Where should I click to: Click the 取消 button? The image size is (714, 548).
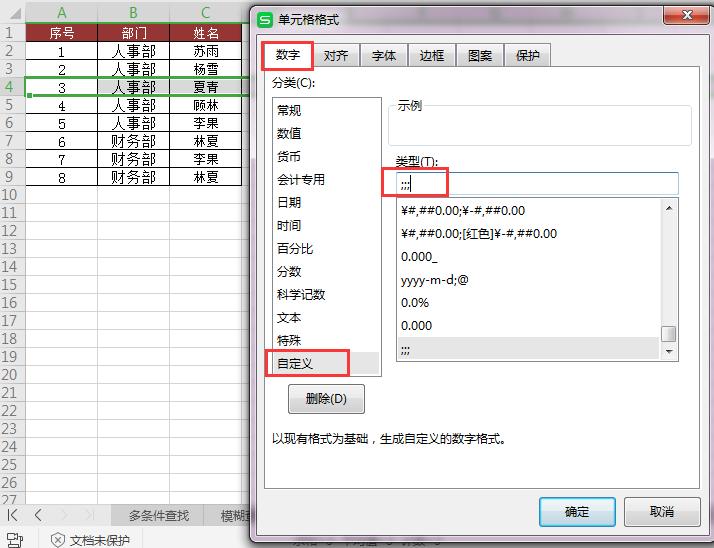point(662,512)
